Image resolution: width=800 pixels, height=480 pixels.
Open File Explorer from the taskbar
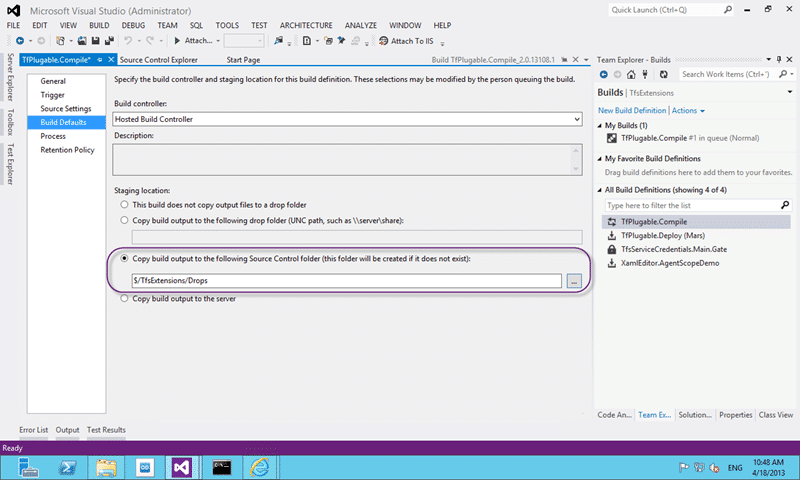pyautogui.click(x=106, y=467)
